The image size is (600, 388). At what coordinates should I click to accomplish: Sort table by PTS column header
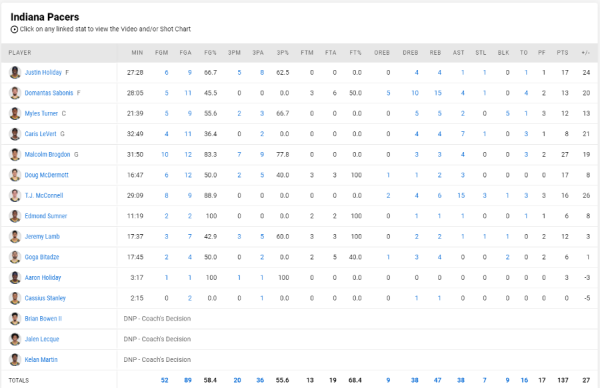(x=562, y=53)
